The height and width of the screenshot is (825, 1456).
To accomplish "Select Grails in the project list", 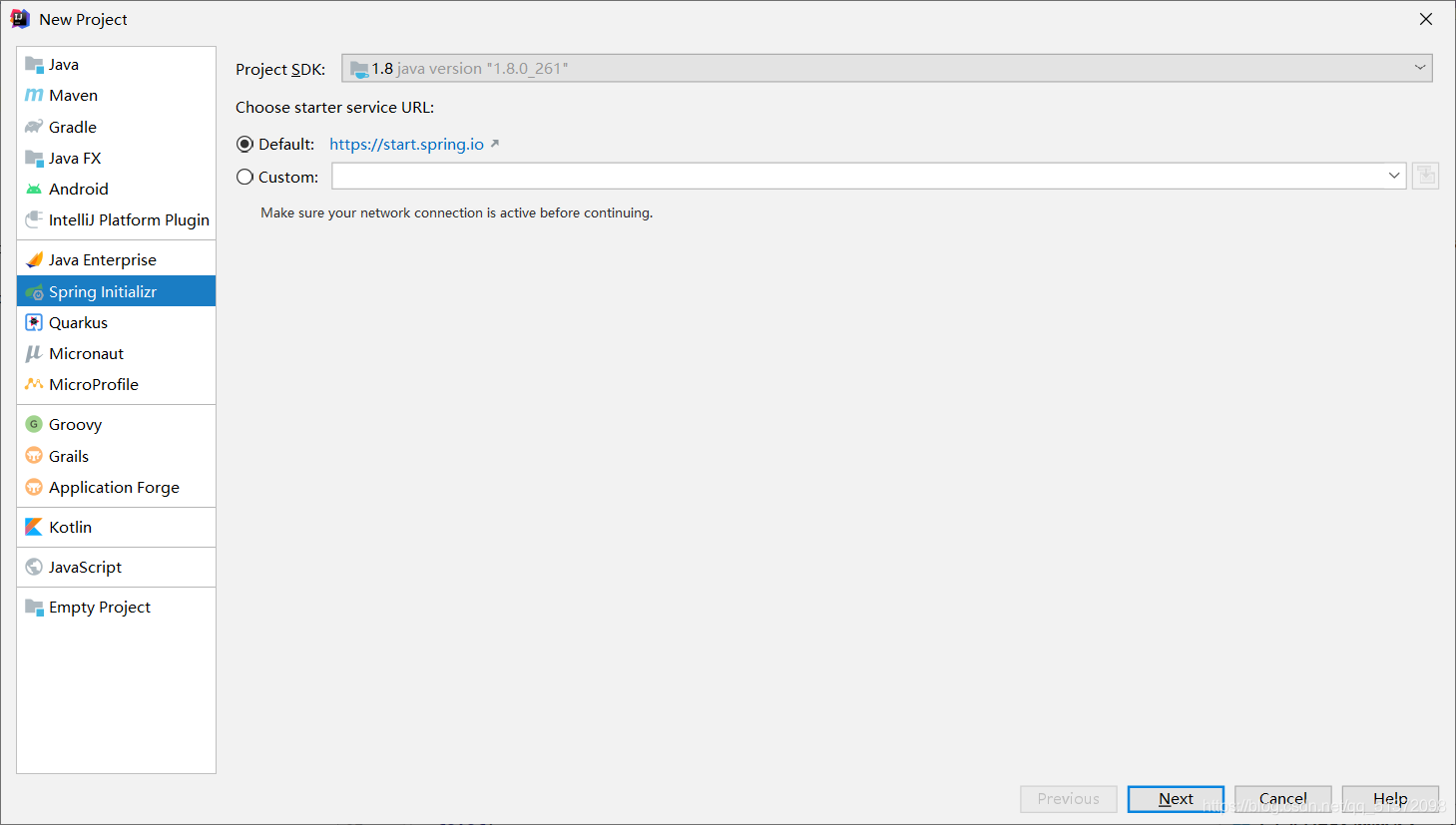I will pyautogui.click(x=117, y=456).
